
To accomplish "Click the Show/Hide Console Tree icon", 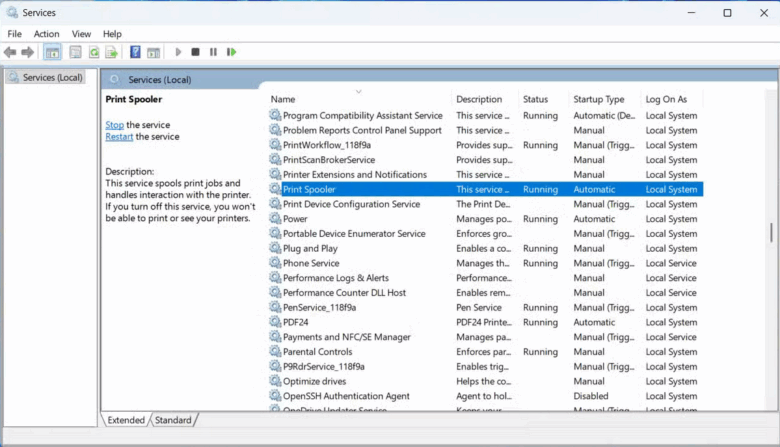I will 52,52.
